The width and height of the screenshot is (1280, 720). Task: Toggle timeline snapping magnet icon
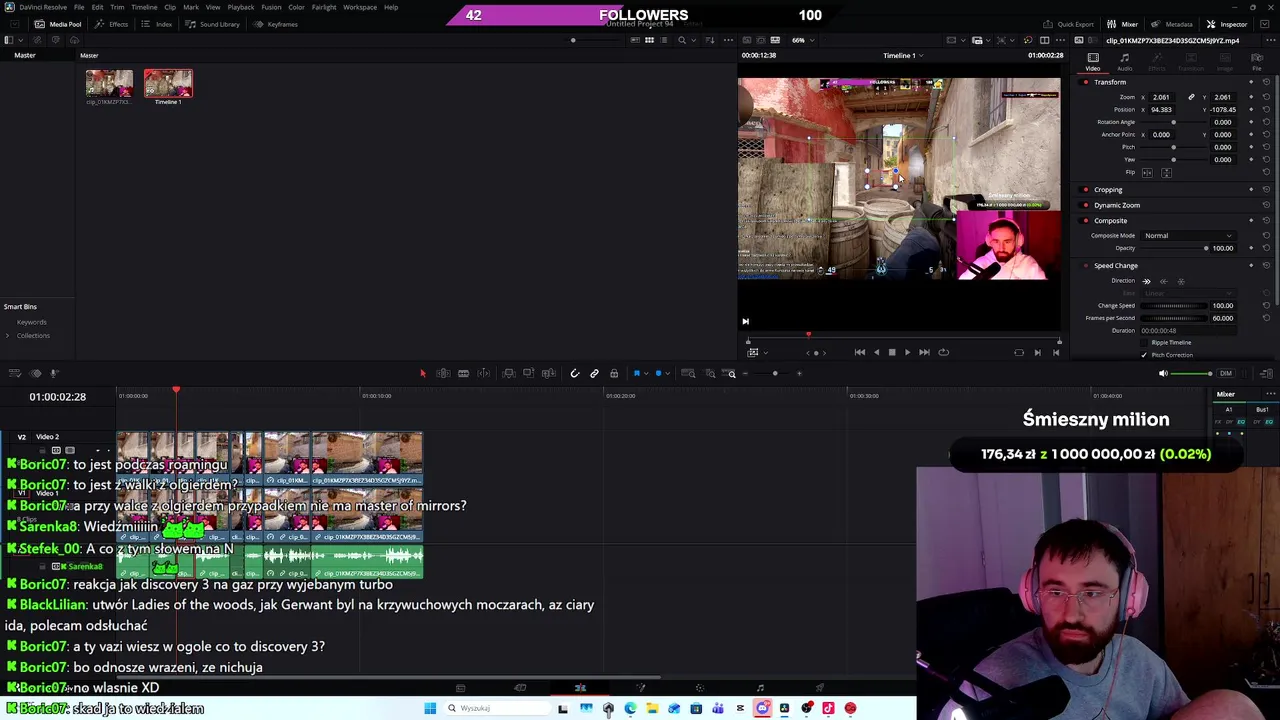pyautogui.click(x=574, y=373)
